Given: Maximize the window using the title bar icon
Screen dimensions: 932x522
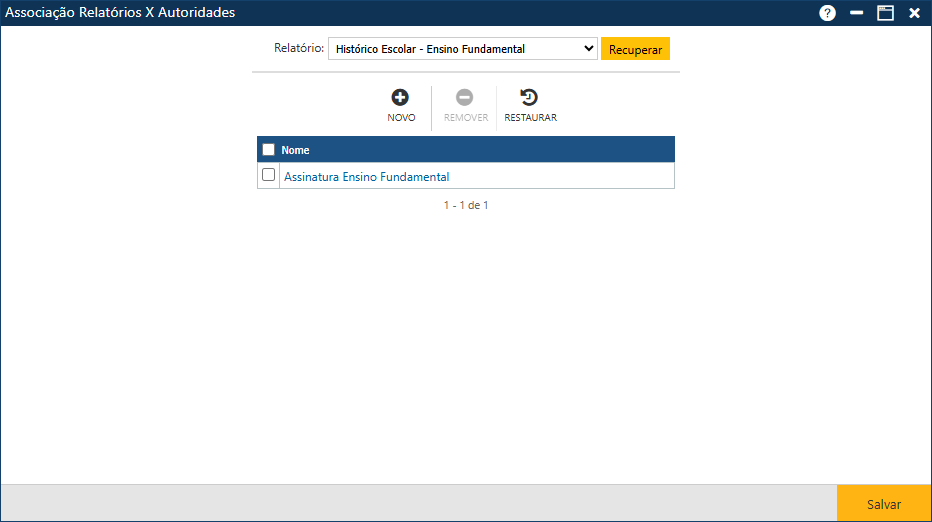Looking at the screenshot, I should 886,12.
